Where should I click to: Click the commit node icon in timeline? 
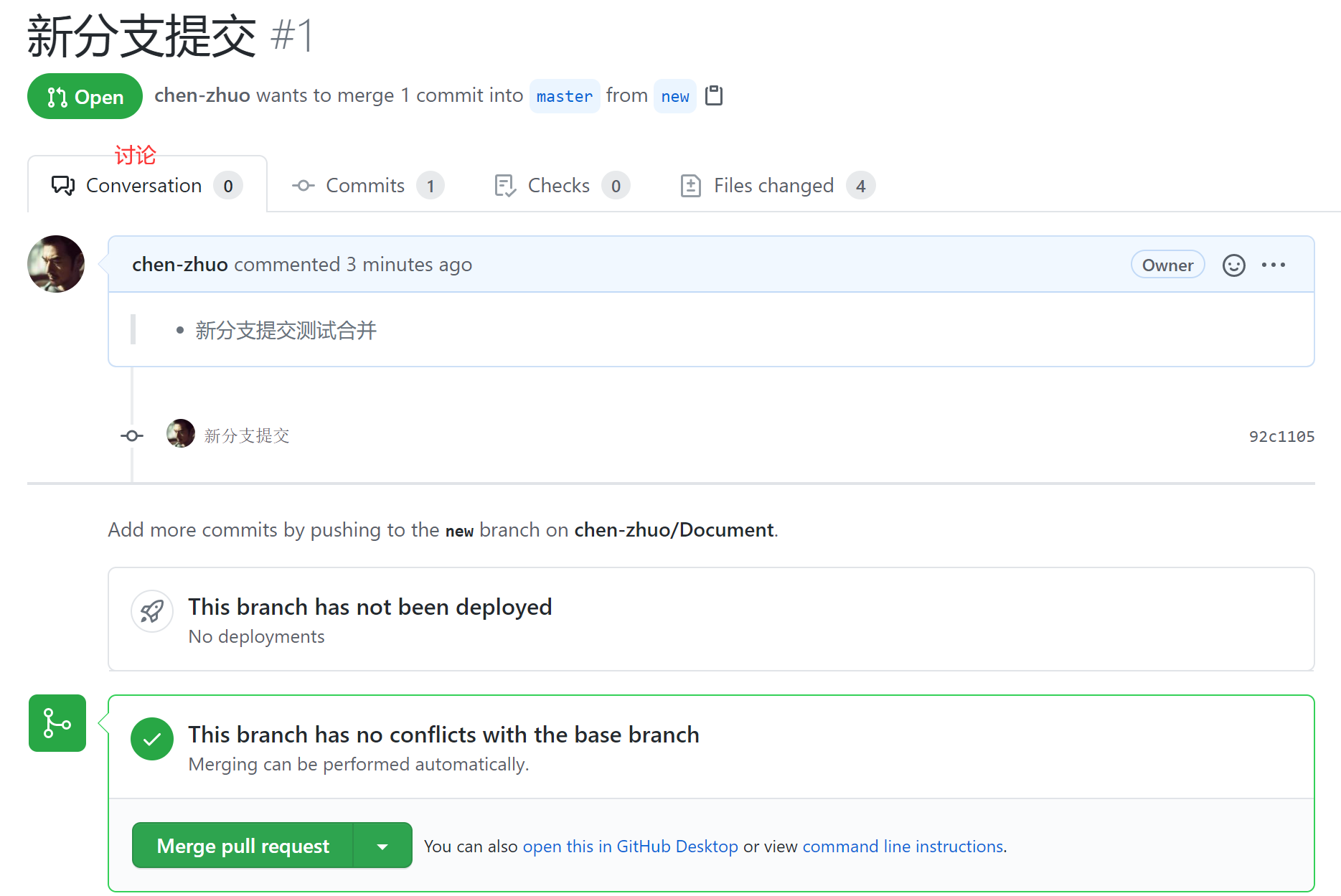coord(132,435)
